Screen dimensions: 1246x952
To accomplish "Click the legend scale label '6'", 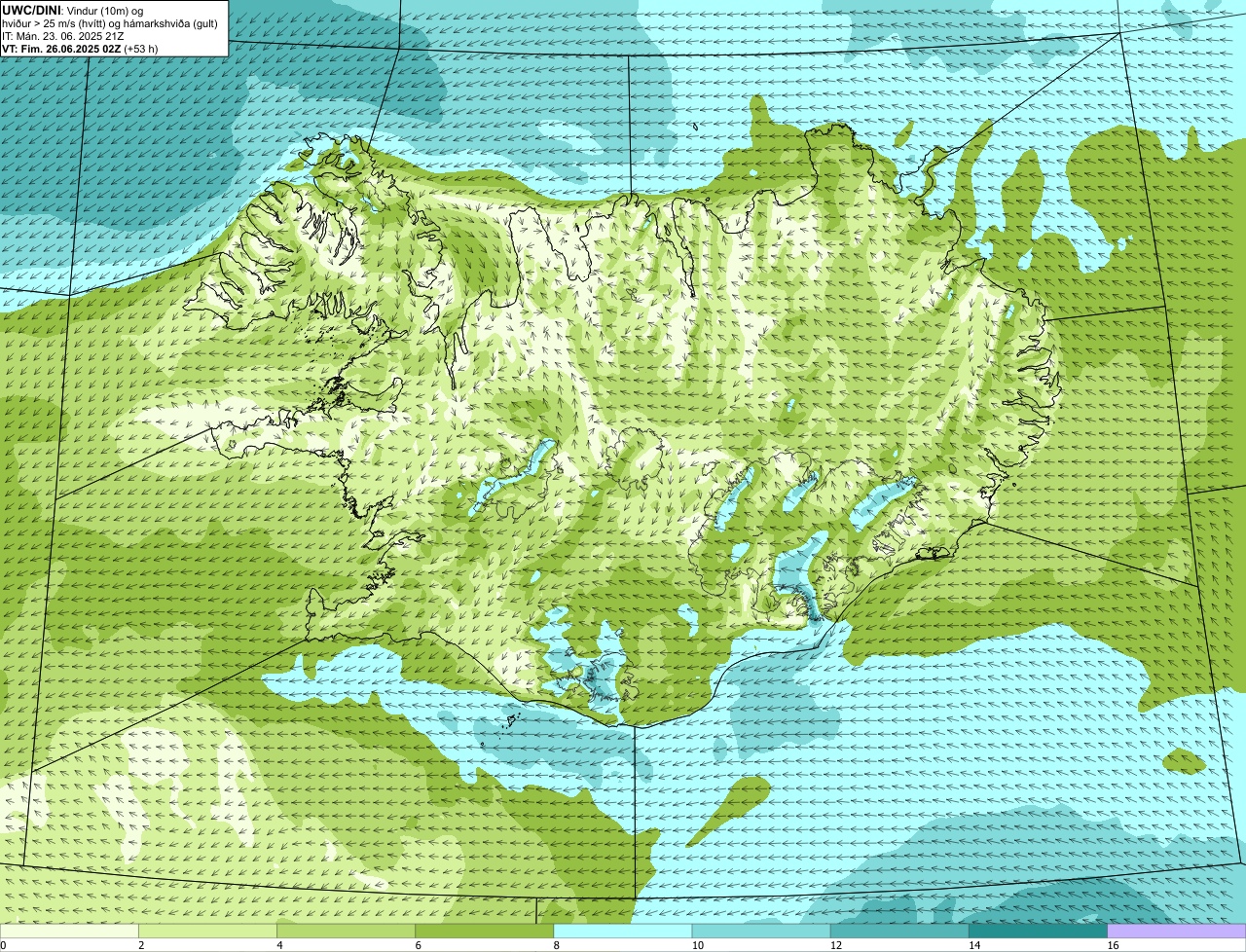I will pos(418,945).
